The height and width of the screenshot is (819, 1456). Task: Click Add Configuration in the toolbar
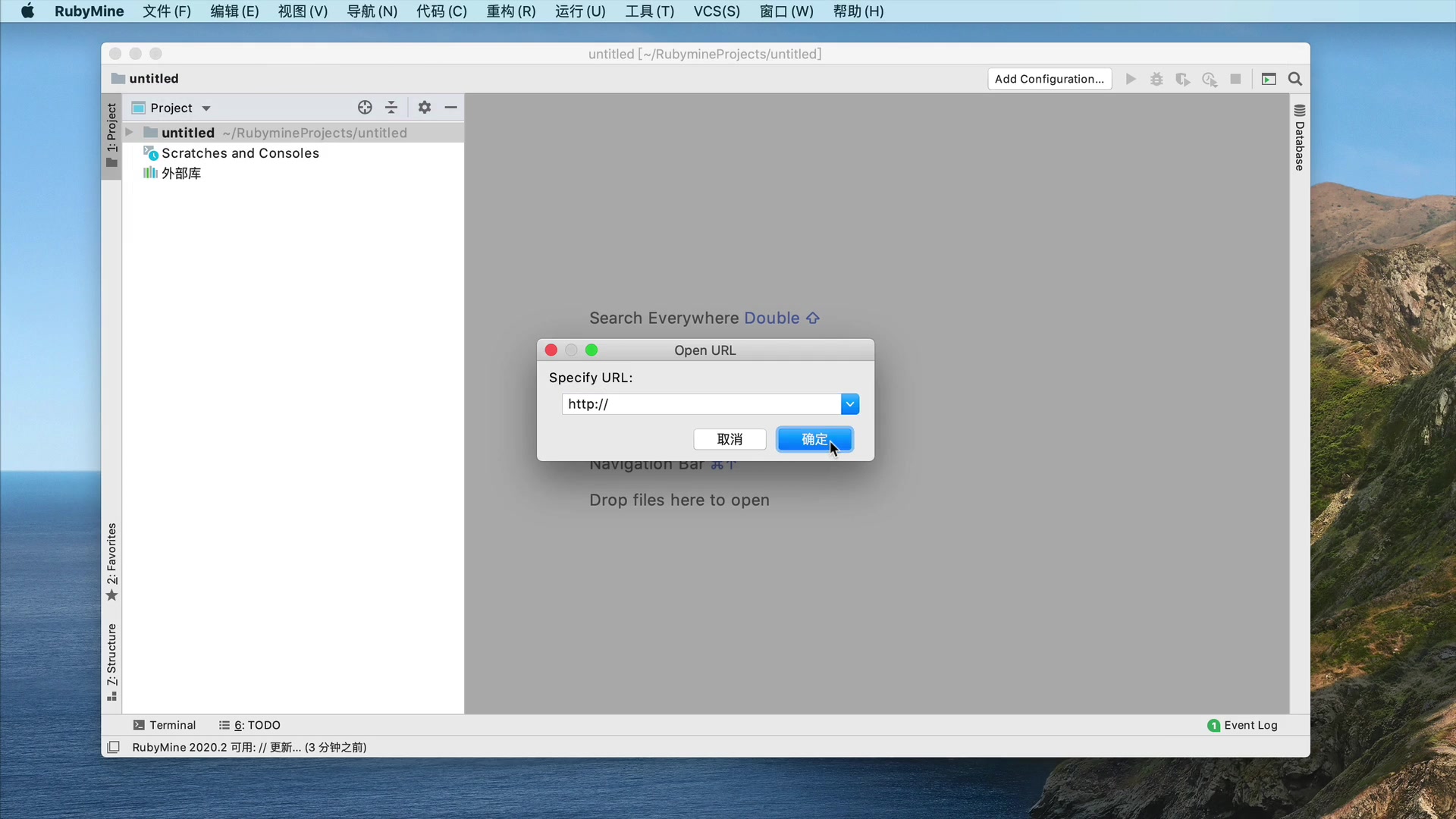tap(1049, 79)
